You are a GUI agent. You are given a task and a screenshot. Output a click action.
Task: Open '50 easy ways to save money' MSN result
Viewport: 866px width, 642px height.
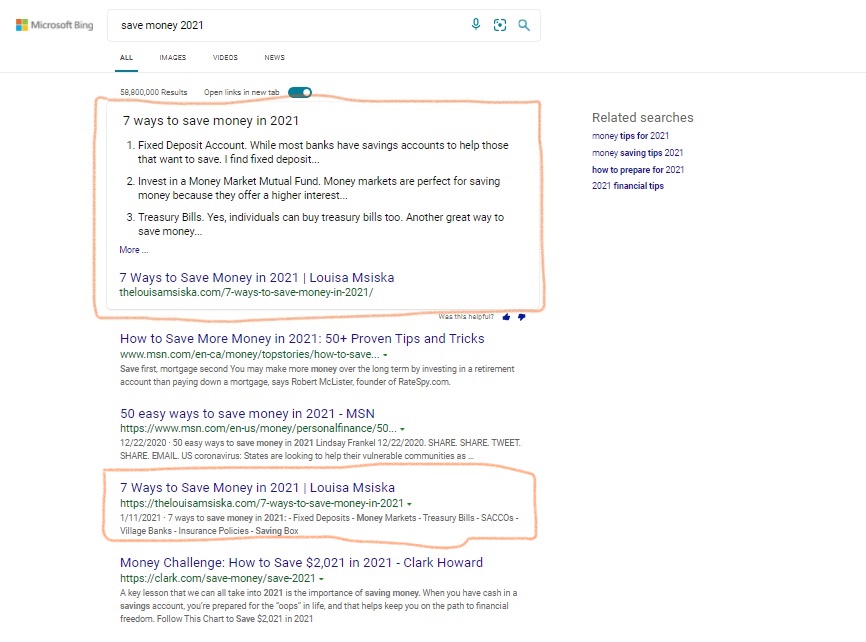pyautogui.click(x=247, y=414)
